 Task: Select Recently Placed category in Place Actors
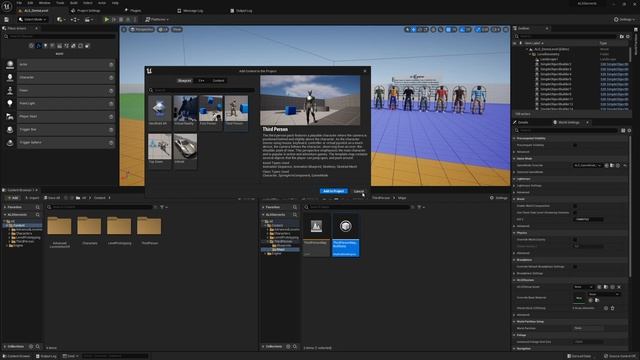31,46
